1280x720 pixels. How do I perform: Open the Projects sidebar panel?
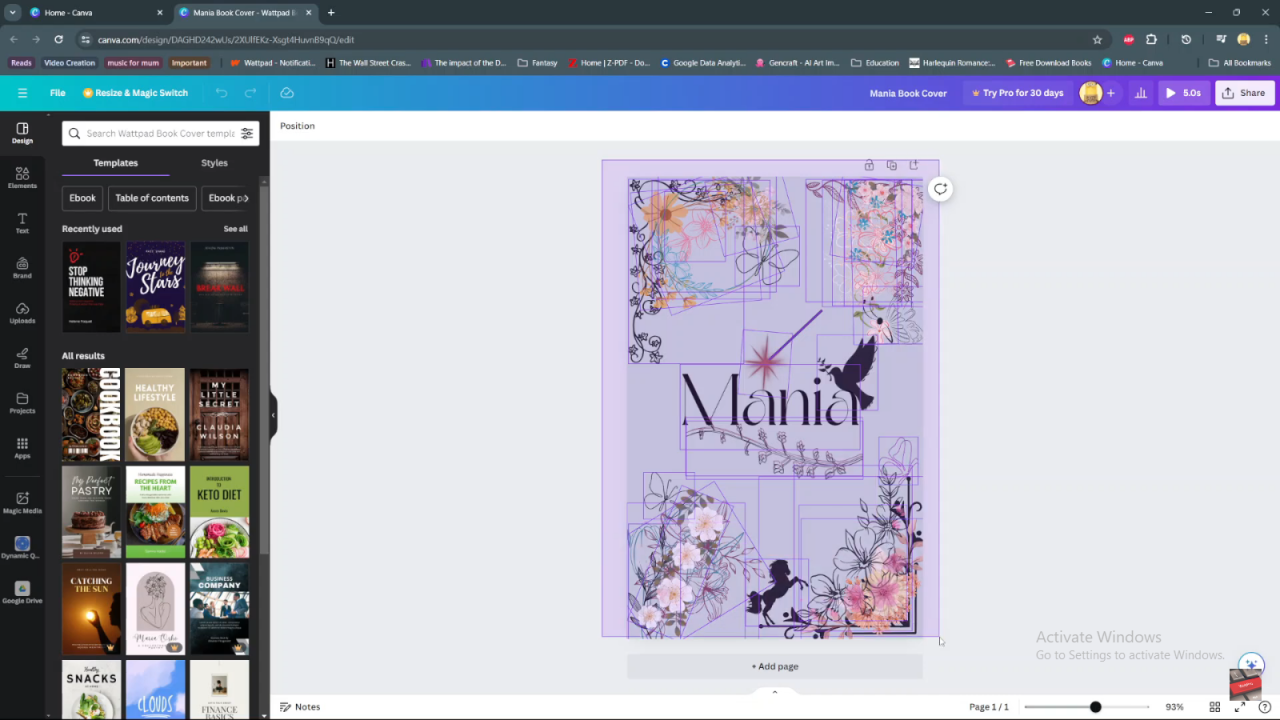pos(22,403)
